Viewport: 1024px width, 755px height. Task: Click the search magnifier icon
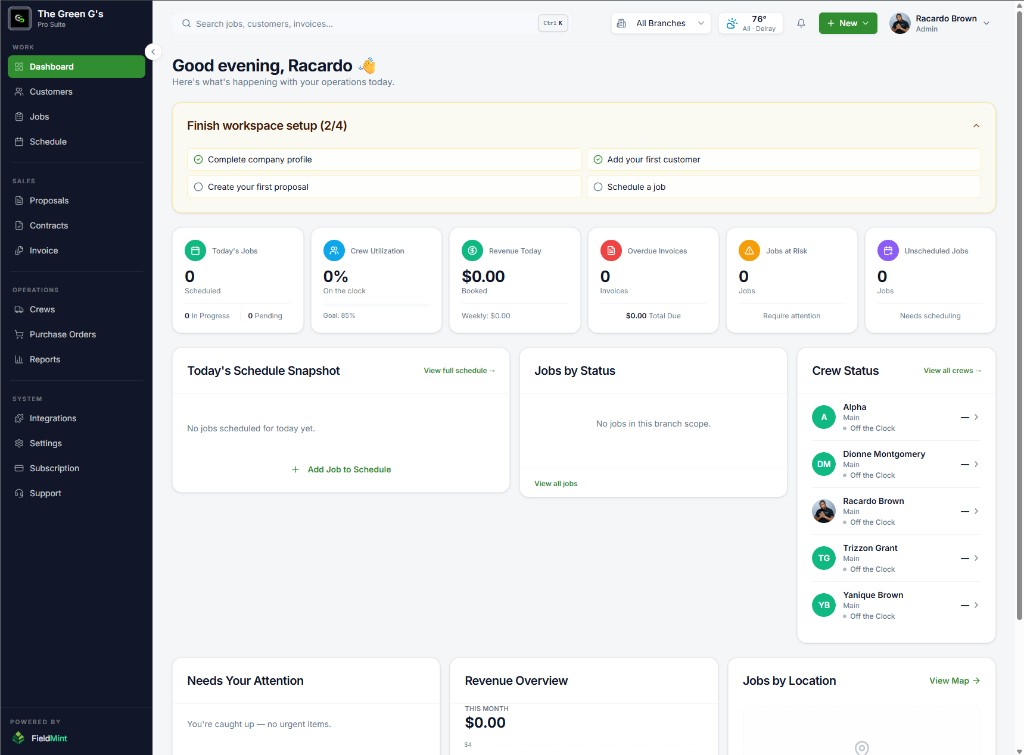click(186, 24)
